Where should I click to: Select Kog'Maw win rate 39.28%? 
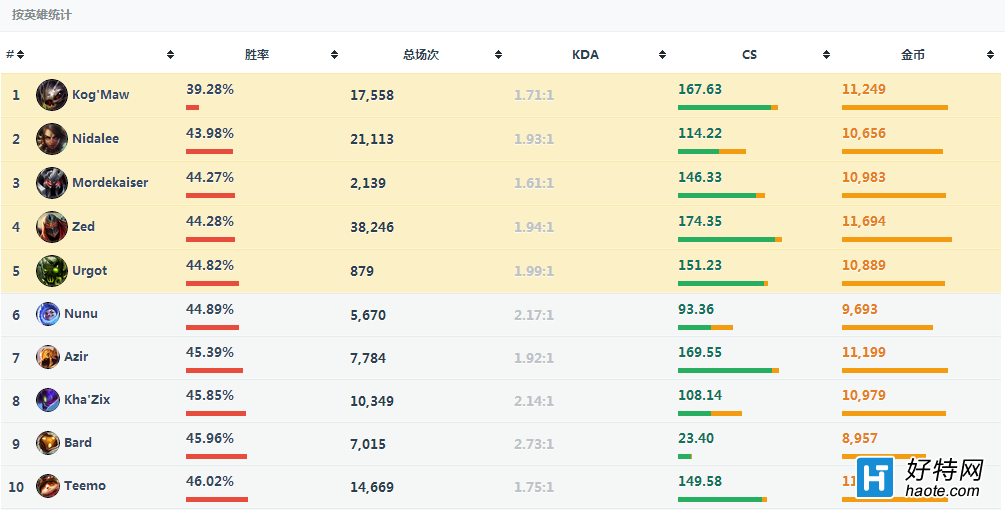210,90
